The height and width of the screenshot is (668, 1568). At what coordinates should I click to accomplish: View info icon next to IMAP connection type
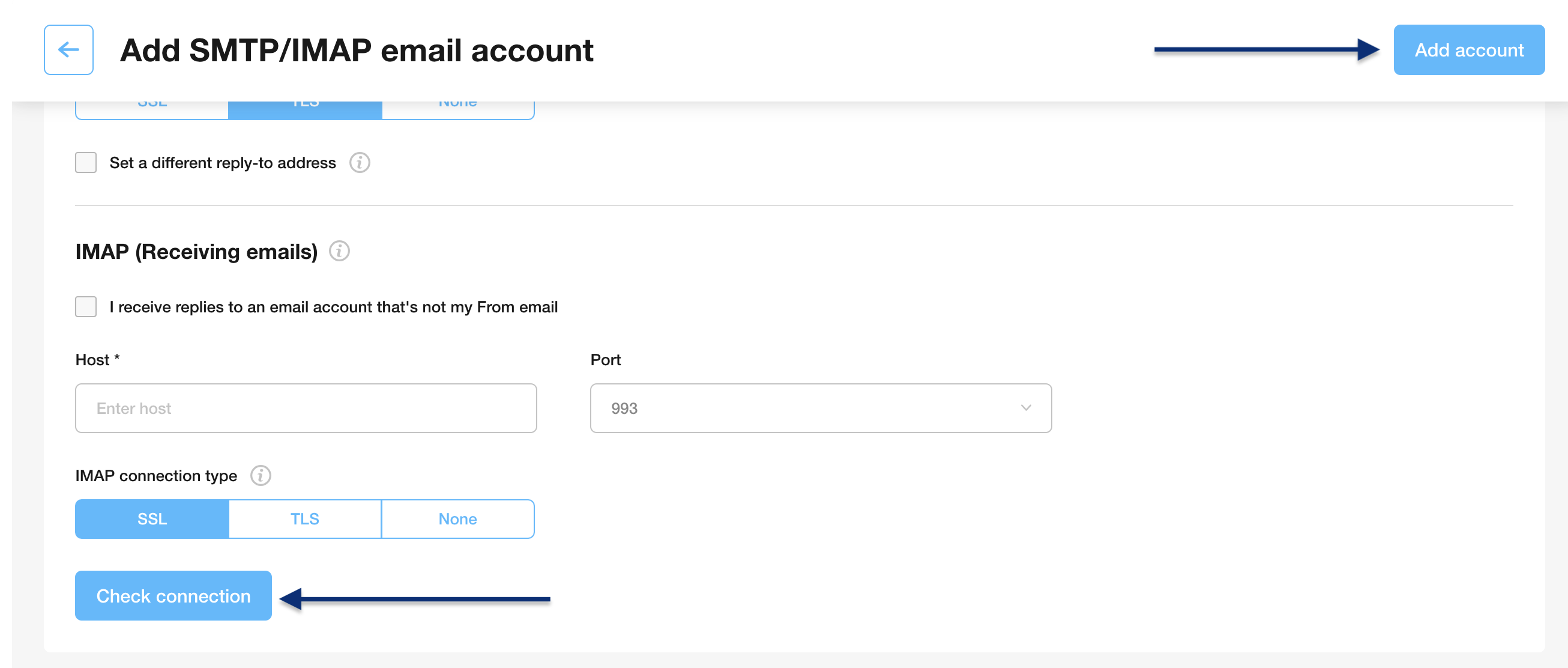[261, 475]
